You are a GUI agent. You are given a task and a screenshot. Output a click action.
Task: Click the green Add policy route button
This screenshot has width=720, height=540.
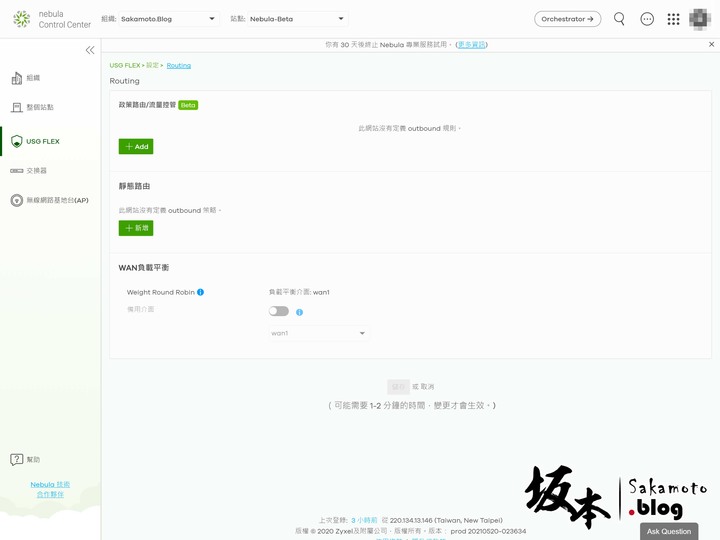pyautogui.click(x=136, y=146)
